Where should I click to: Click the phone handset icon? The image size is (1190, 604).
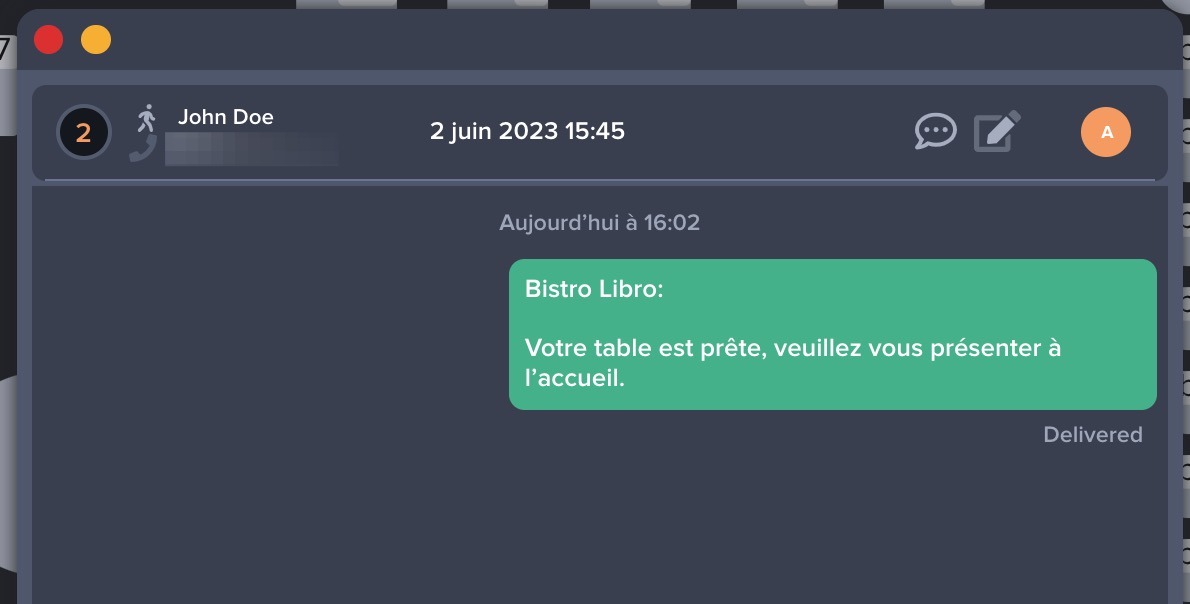coord(143,149)
